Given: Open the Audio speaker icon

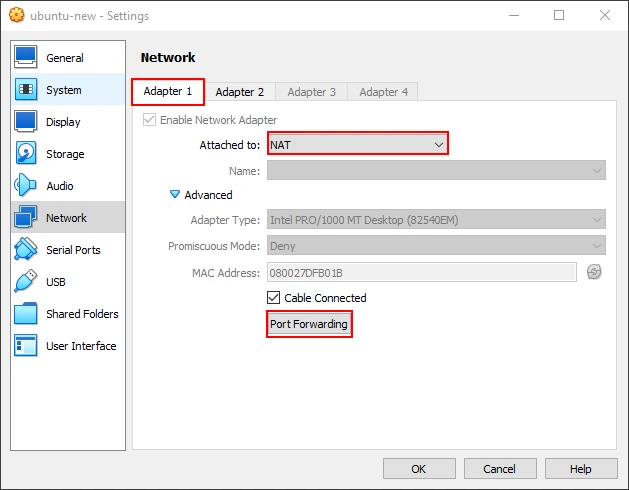Looking at the screenshot, I should [x=27, y=186].
